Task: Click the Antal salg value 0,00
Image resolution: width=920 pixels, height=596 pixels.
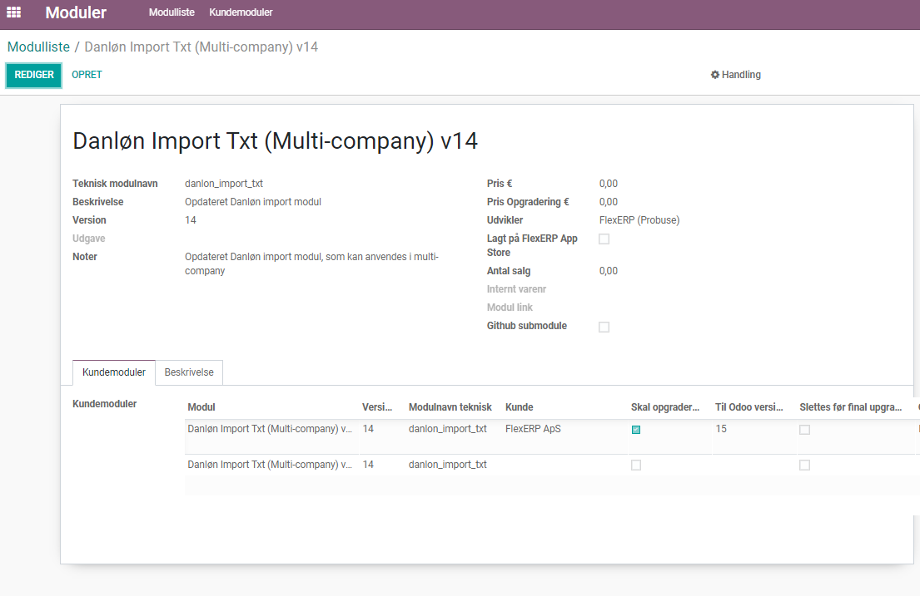Action: pyautogui.click(x=608, y=271)
